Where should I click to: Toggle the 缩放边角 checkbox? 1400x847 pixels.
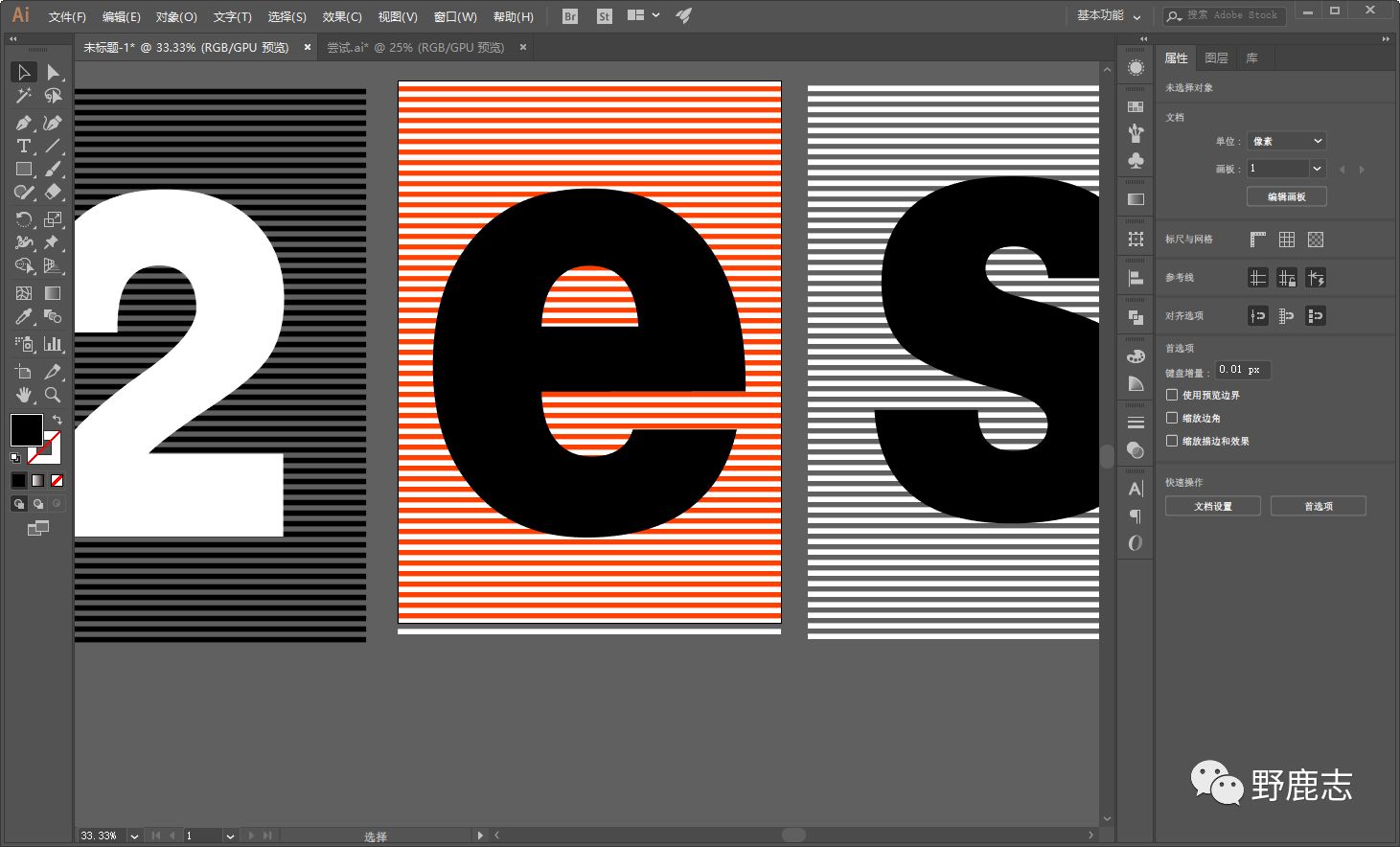click(1172, 418)
